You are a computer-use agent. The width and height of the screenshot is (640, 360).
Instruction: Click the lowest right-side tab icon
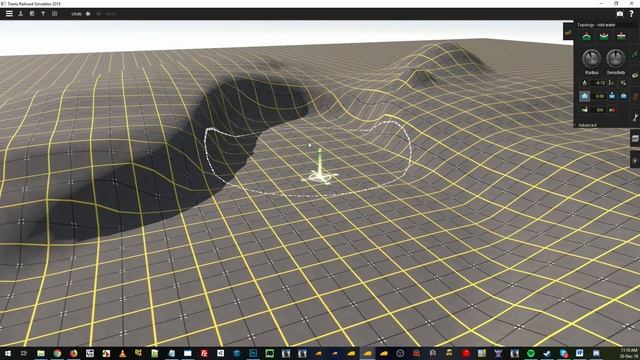tap(635, 160)
